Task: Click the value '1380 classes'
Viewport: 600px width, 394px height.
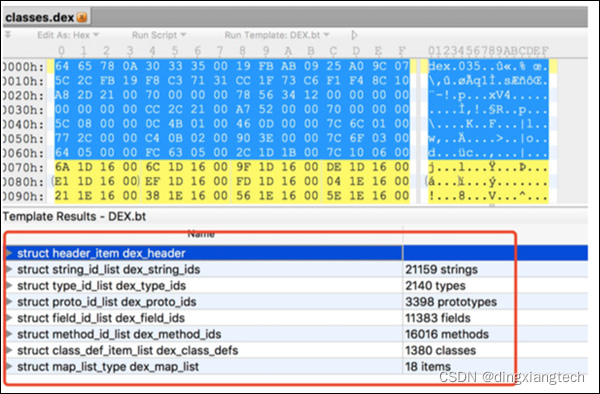Action: [440, 350]
